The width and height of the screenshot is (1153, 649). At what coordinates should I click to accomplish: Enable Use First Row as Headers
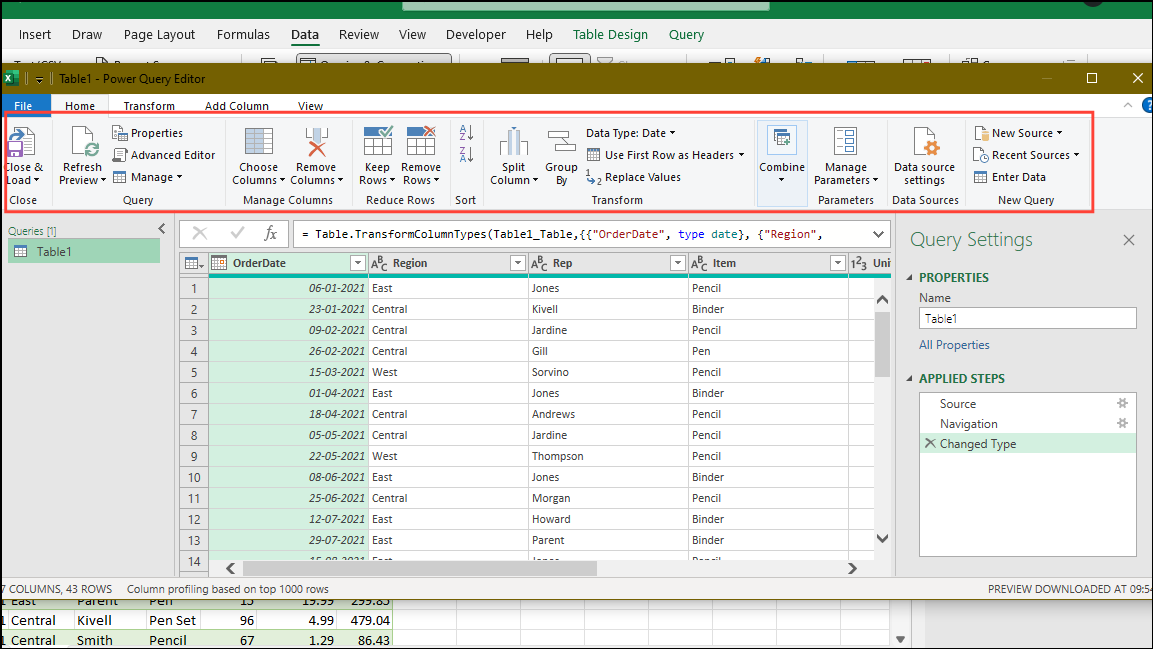(664, 156)
